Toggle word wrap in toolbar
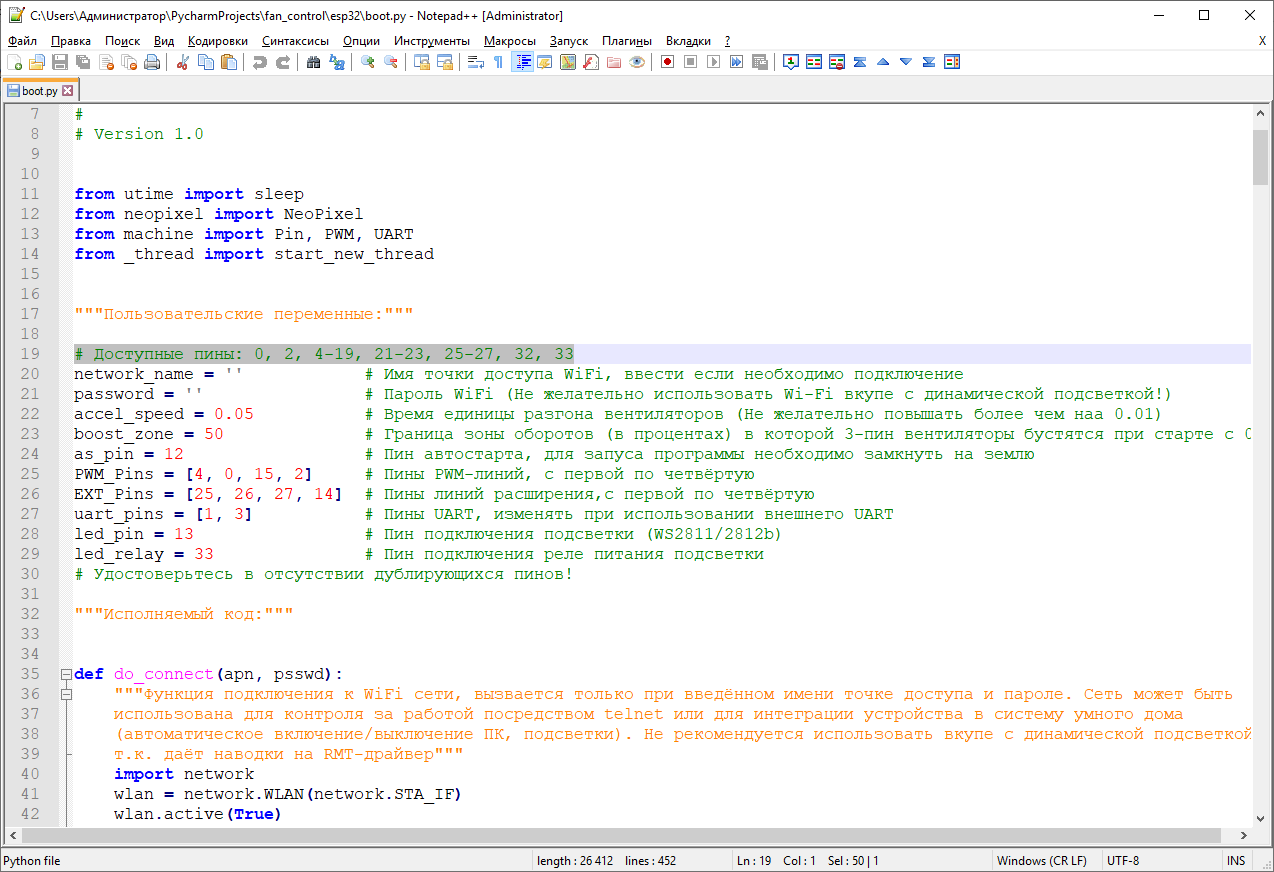 (476, 62)
